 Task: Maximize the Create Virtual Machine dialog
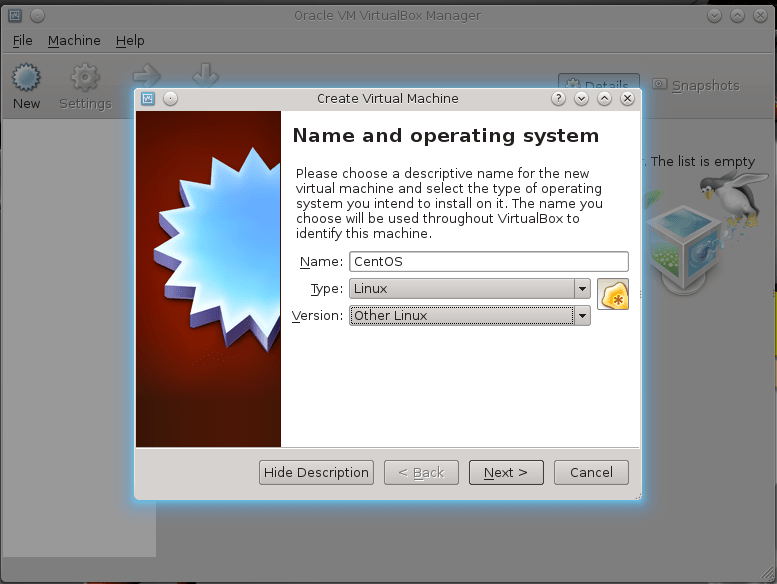pyautogui.click(x=604, y=99)
